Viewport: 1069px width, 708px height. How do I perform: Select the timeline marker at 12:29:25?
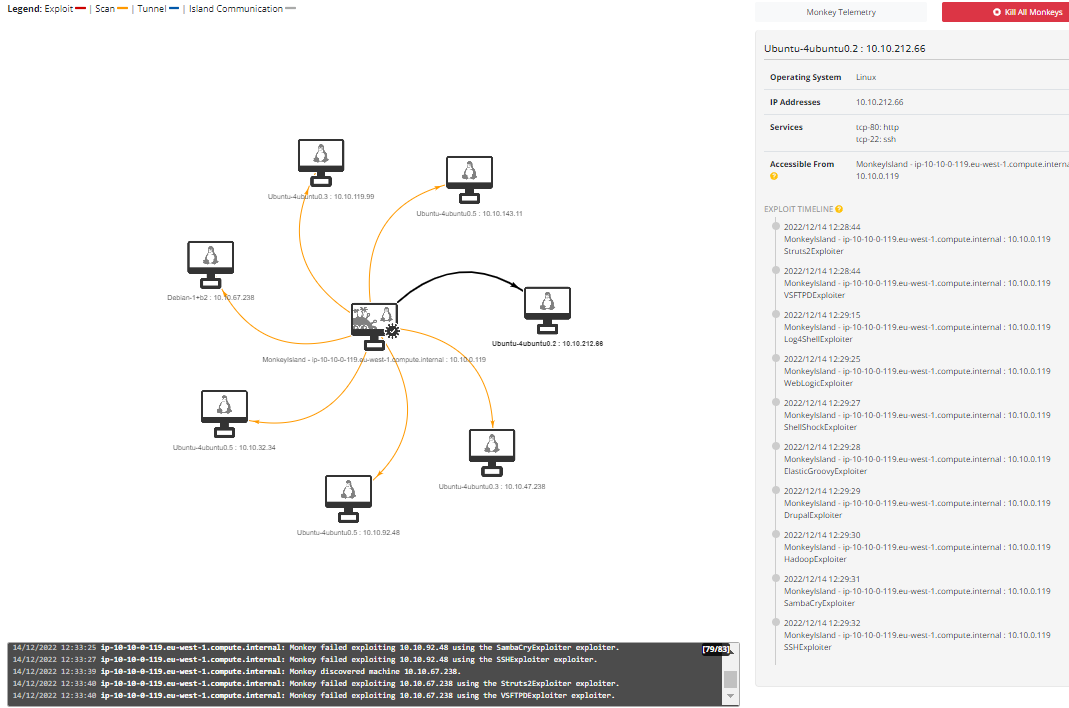pos(776,358)
